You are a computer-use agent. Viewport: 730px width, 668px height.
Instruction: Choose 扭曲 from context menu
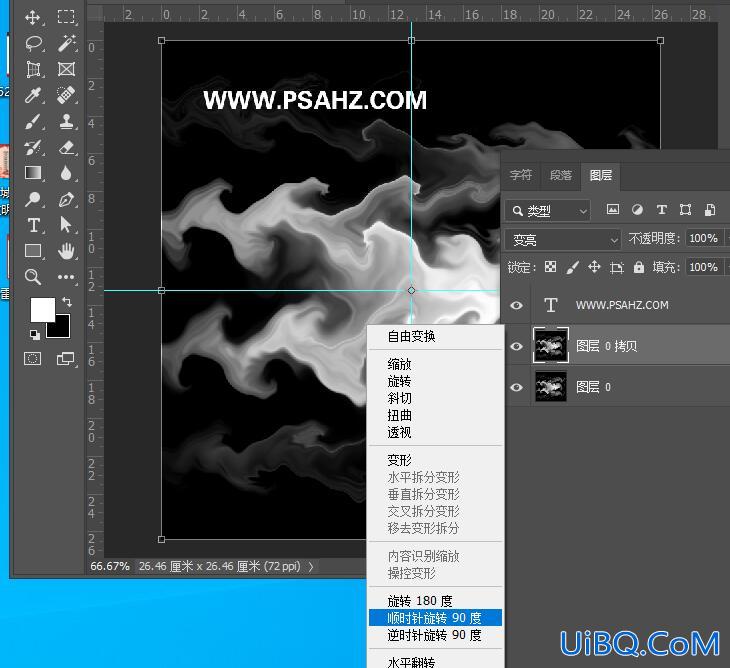pyautogui.click(x=435, y=415)
